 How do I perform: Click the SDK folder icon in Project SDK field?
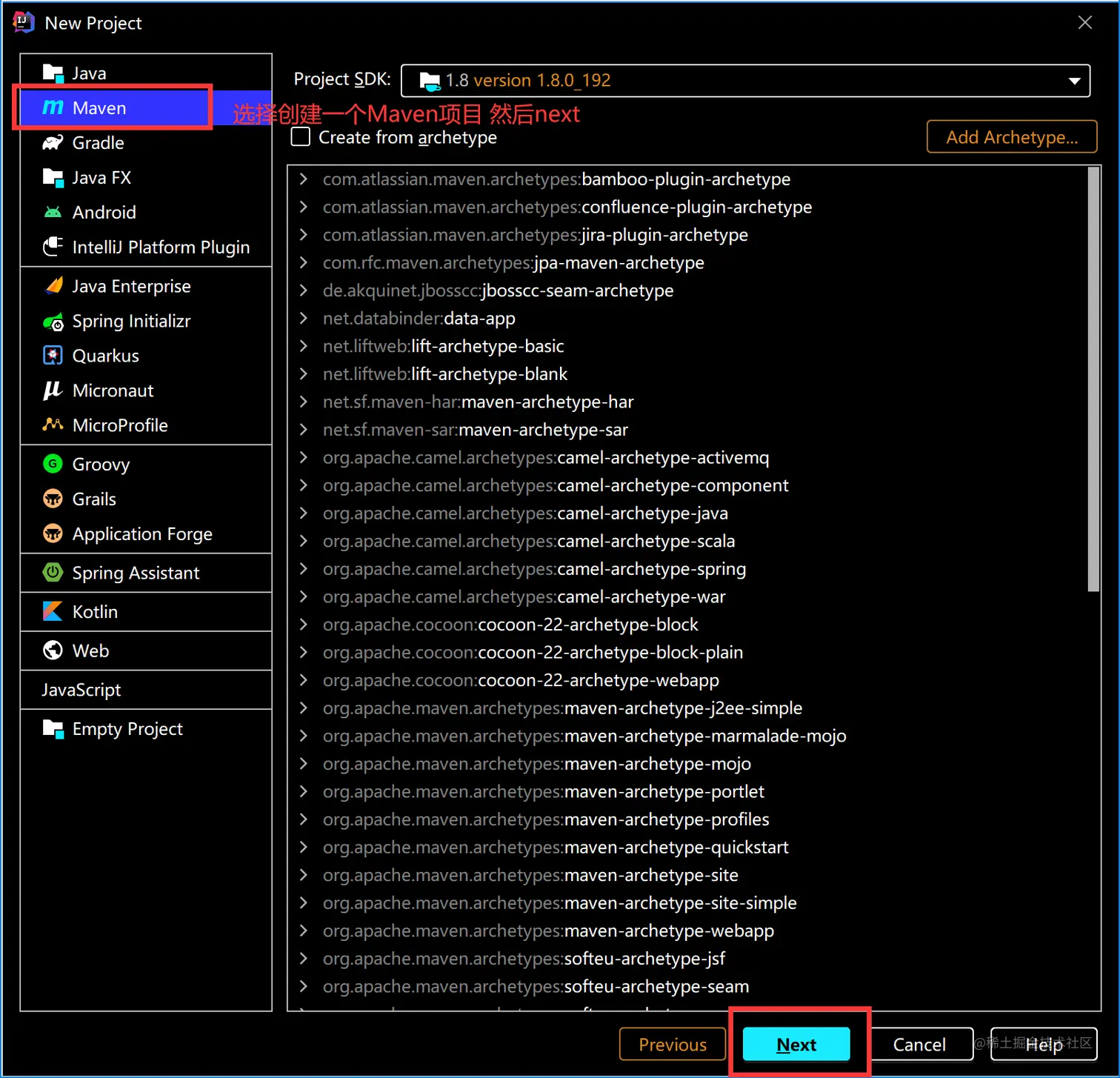tap(430, 81)
